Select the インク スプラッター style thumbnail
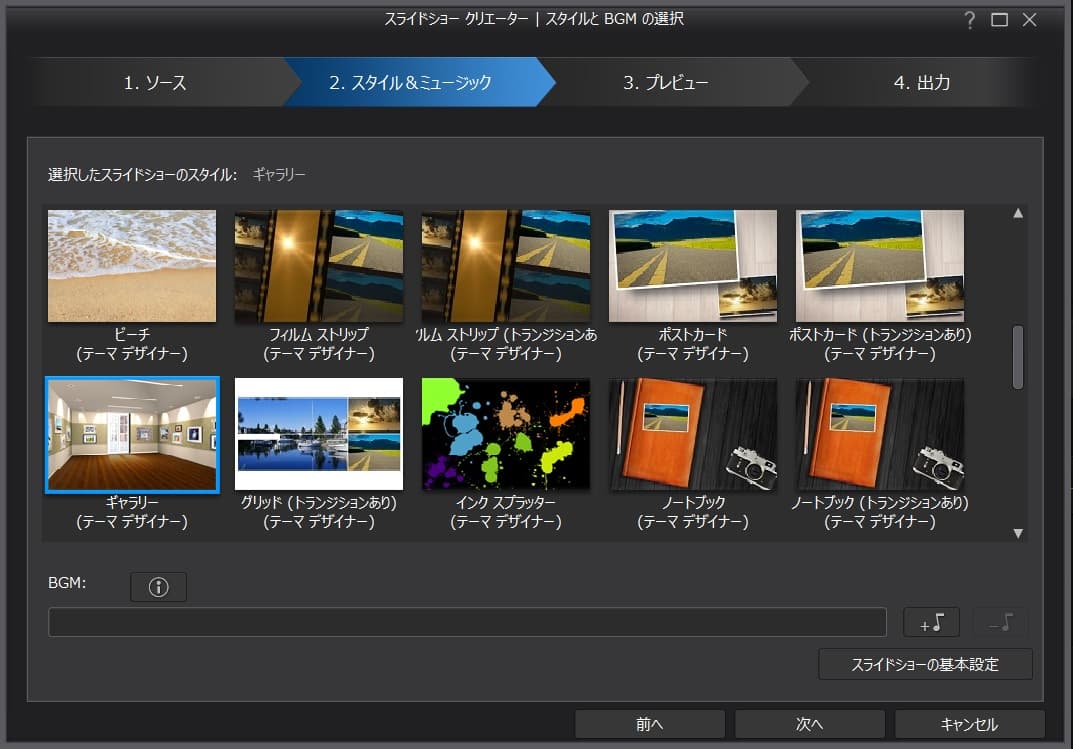1073x749 pixels. click(506, 435)
